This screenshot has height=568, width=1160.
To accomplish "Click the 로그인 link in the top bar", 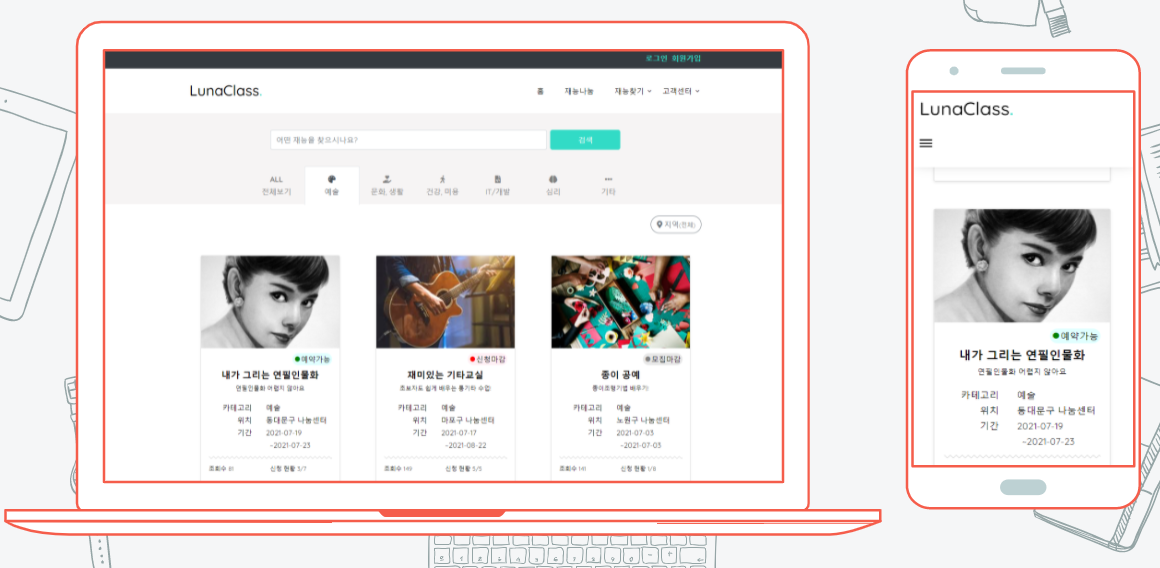I will pyautogui.click(x=656, y=58).
